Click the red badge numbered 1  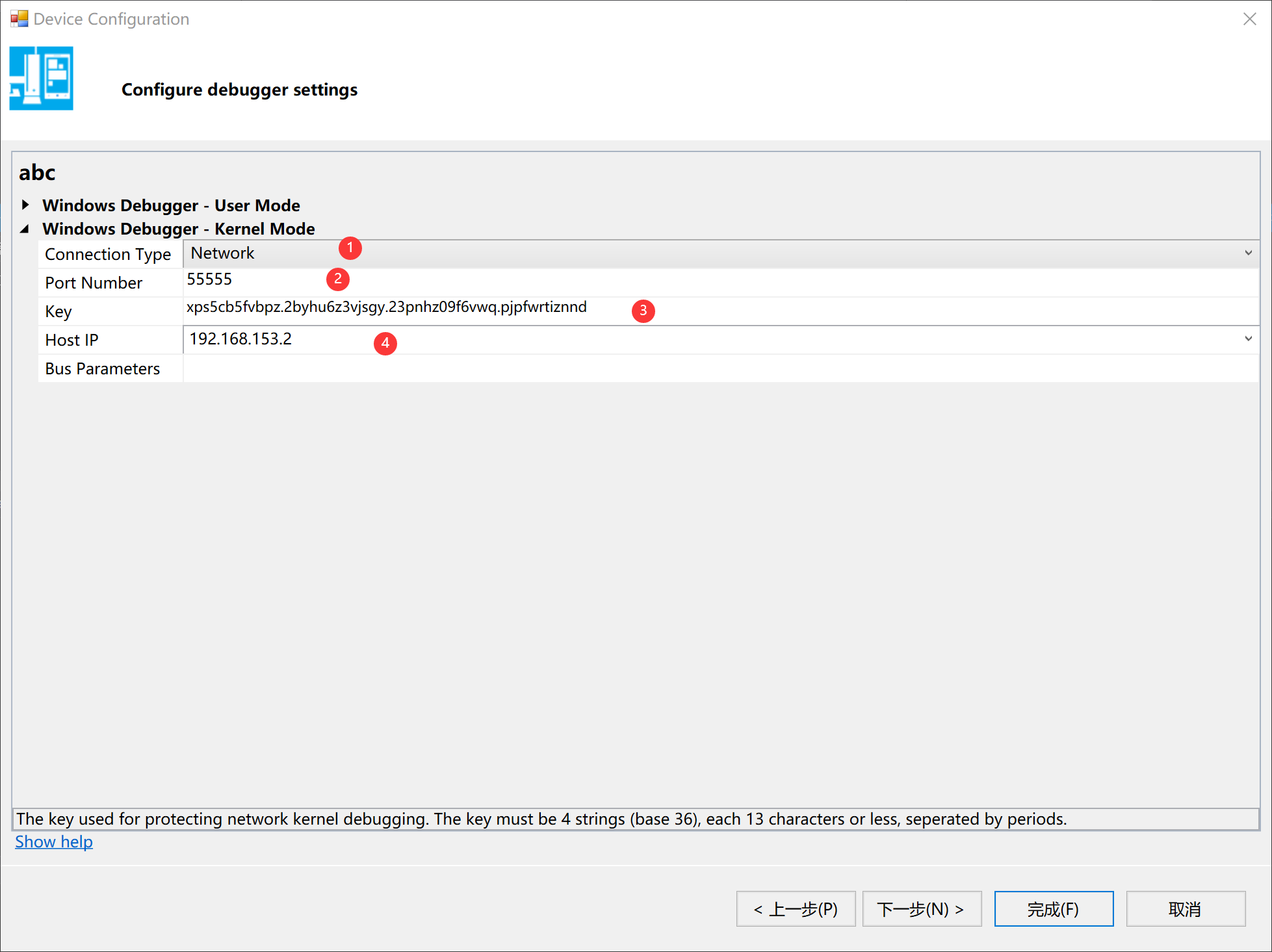tap(349, 248)
